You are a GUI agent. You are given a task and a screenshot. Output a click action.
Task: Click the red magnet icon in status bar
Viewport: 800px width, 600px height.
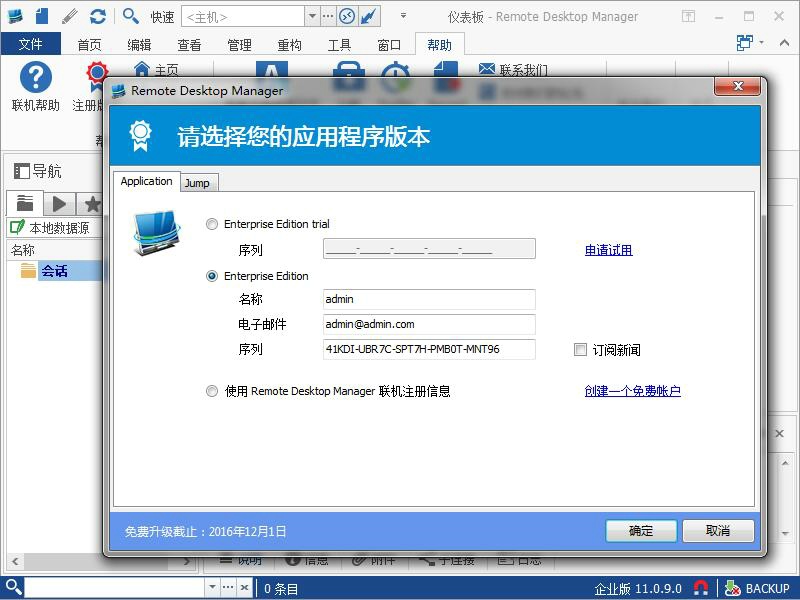701,588
